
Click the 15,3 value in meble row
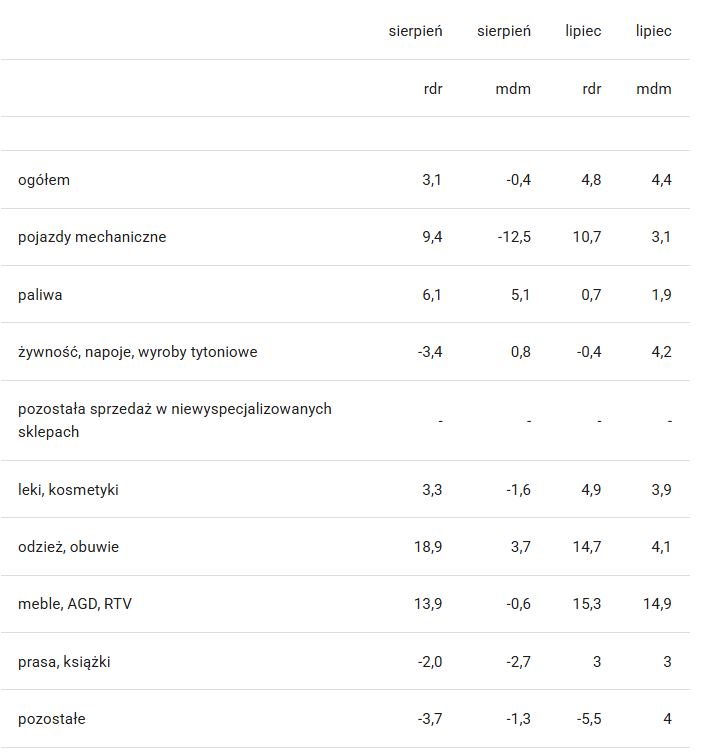(587, 604)
